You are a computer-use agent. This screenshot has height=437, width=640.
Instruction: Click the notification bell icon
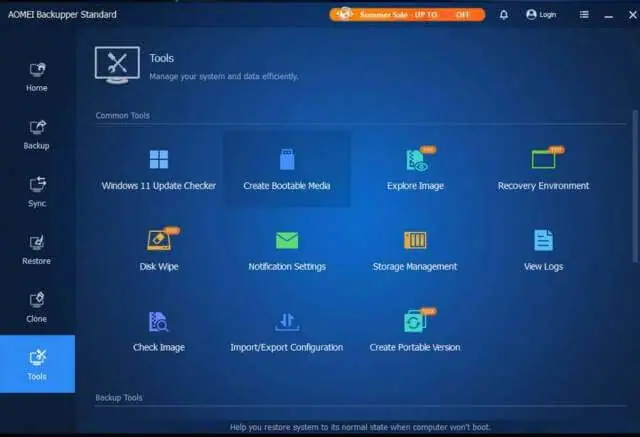click(x=504, y=15)
